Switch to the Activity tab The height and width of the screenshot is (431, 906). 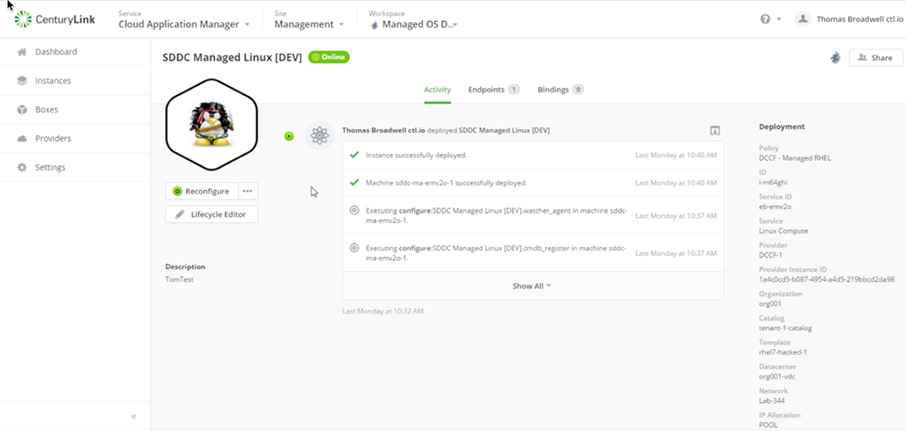pyautogui.click(x=437, y=90)
